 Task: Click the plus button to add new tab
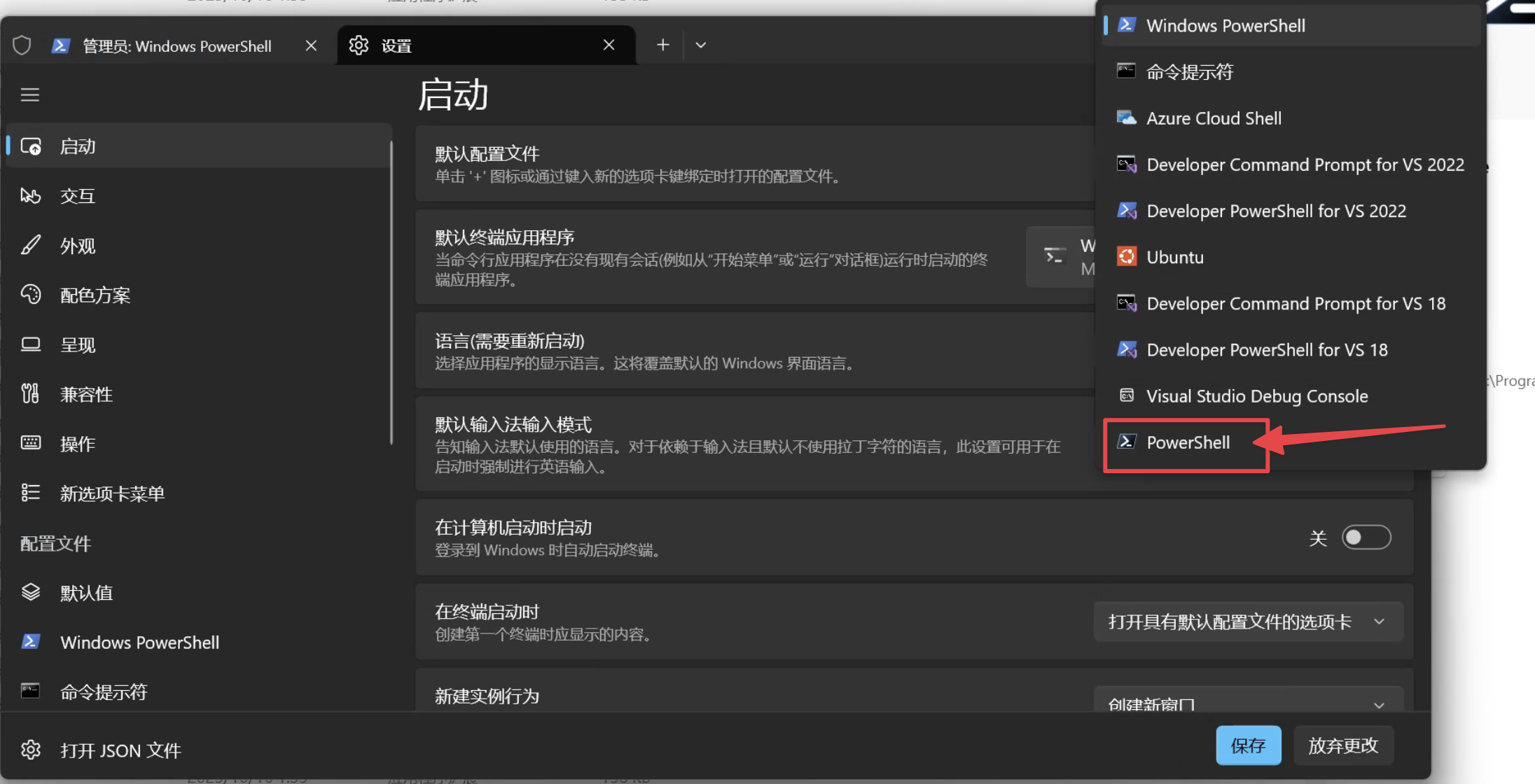(662, 45)
